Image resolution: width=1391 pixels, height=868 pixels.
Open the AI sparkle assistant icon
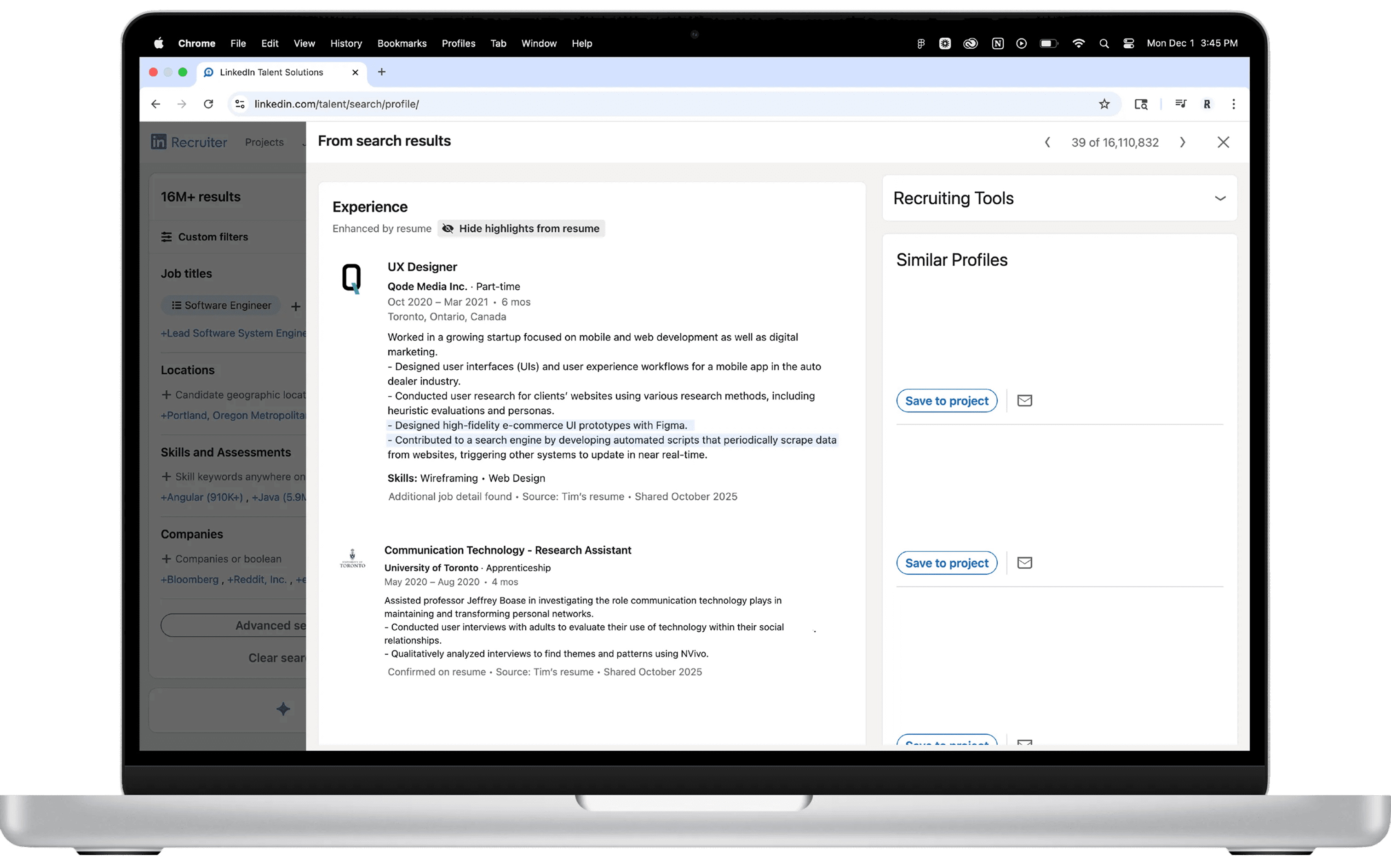[x=283, y=709]
